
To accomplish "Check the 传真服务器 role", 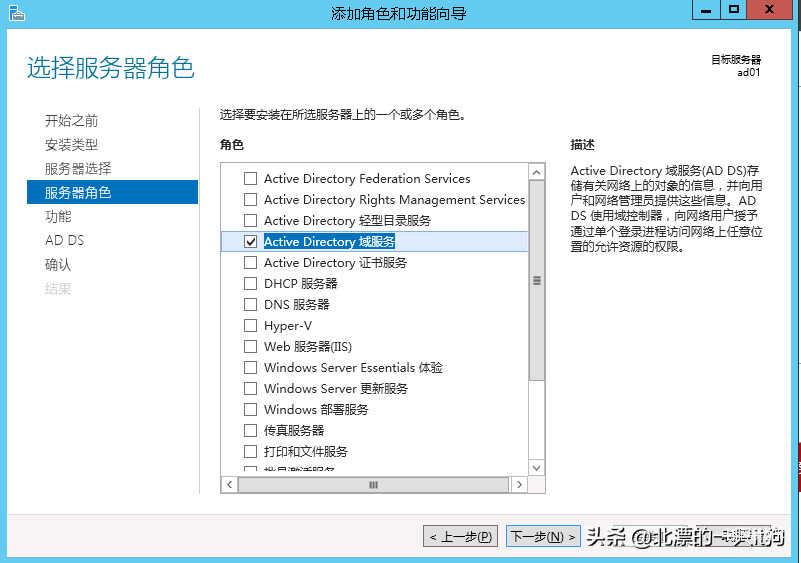I will coord(250,430).
